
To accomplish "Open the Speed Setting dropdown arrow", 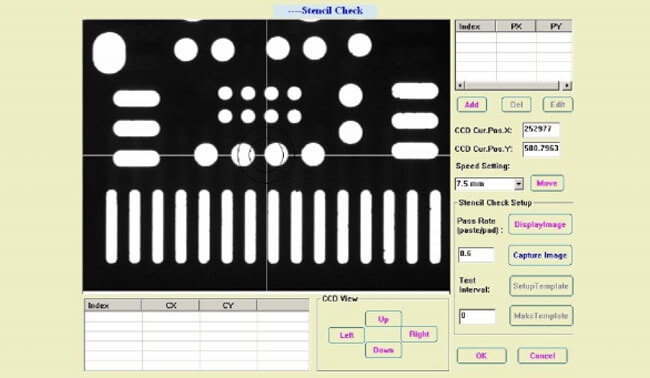I will tap(519, 184).
